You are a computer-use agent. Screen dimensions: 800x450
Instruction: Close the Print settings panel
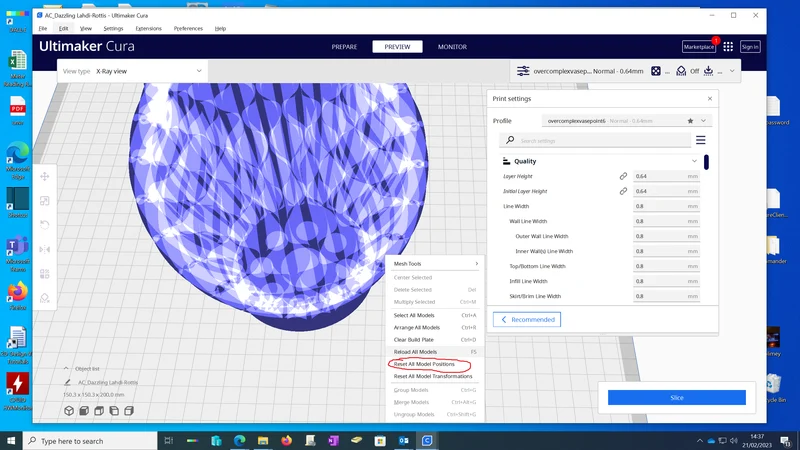[710, 99]
